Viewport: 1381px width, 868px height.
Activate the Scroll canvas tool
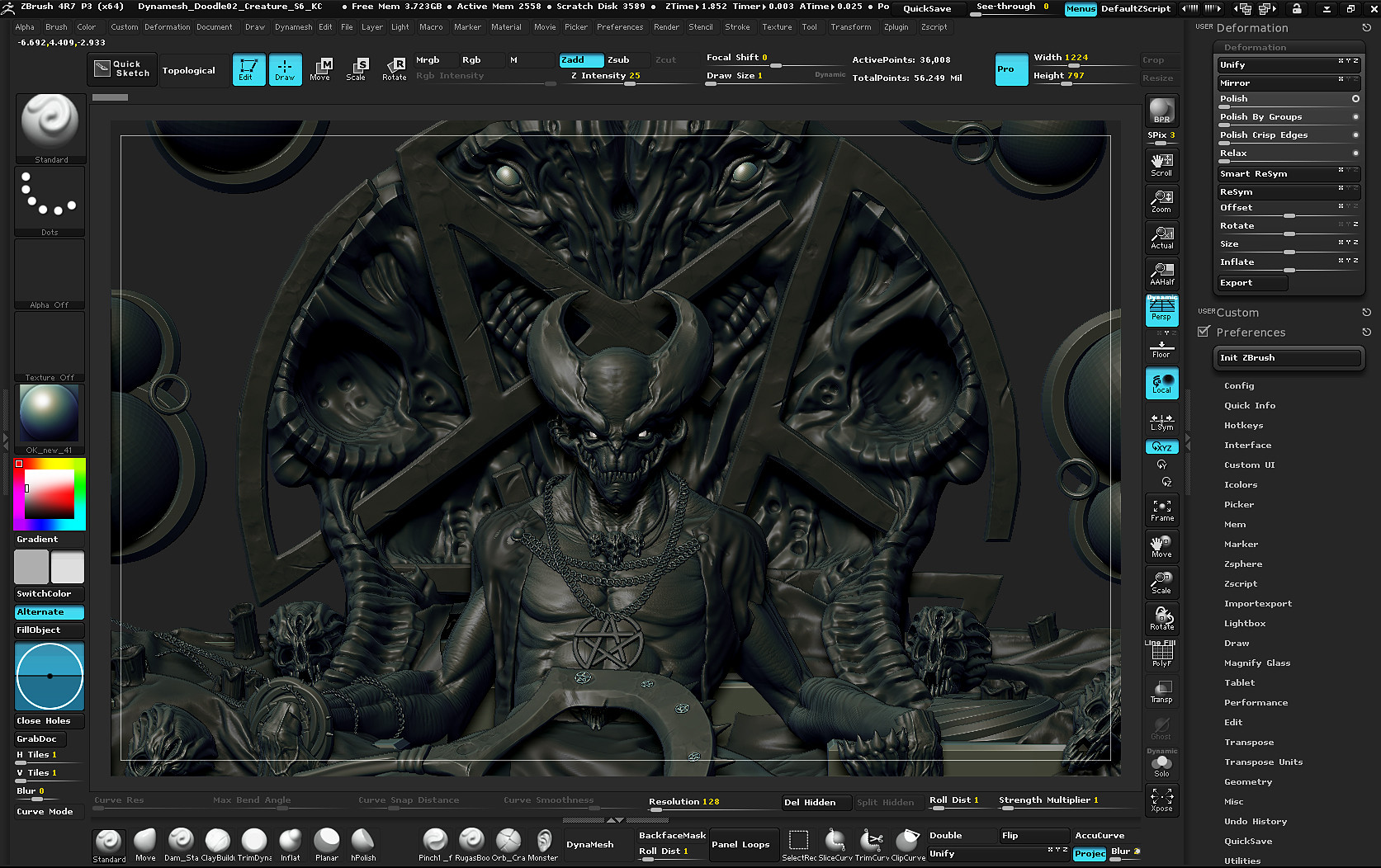tap(1161, 165)
